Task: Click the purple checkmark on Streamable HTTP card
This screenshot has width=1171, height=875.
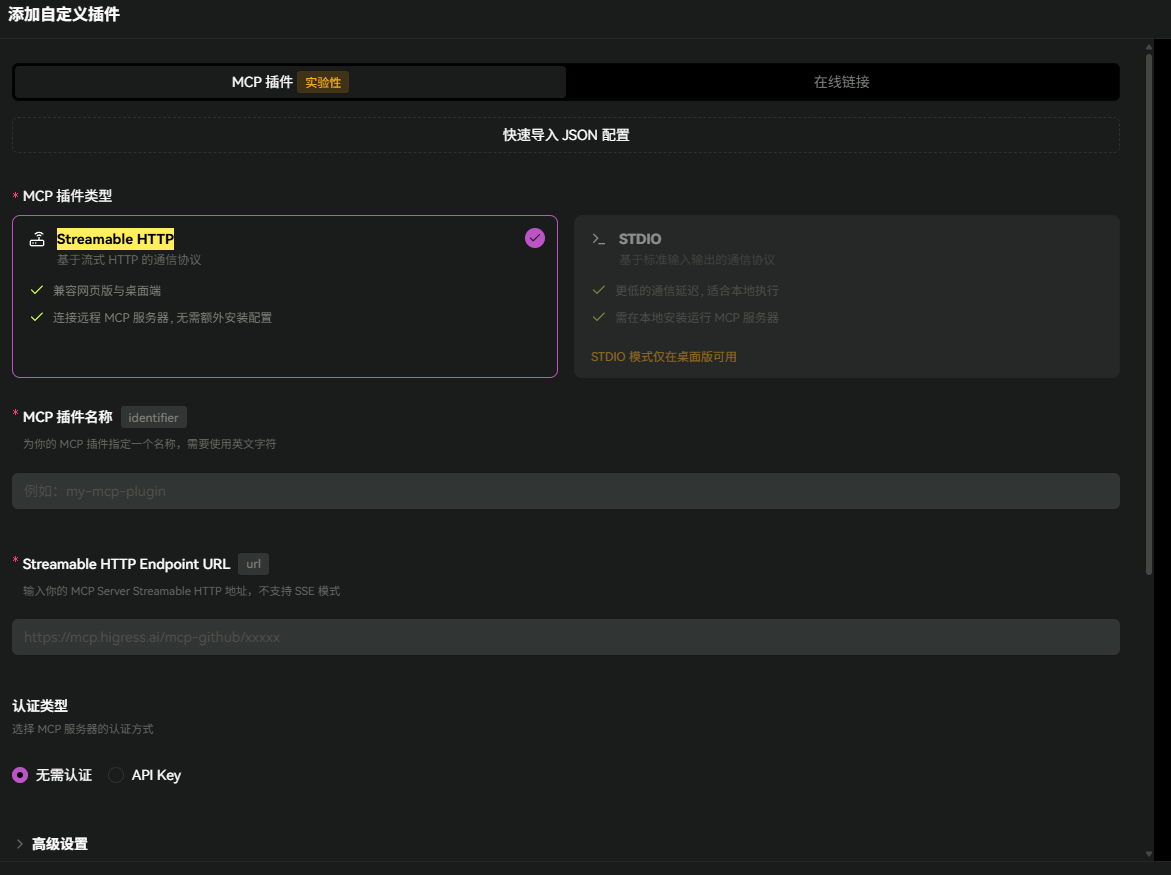Action: (x=535, y=238)
